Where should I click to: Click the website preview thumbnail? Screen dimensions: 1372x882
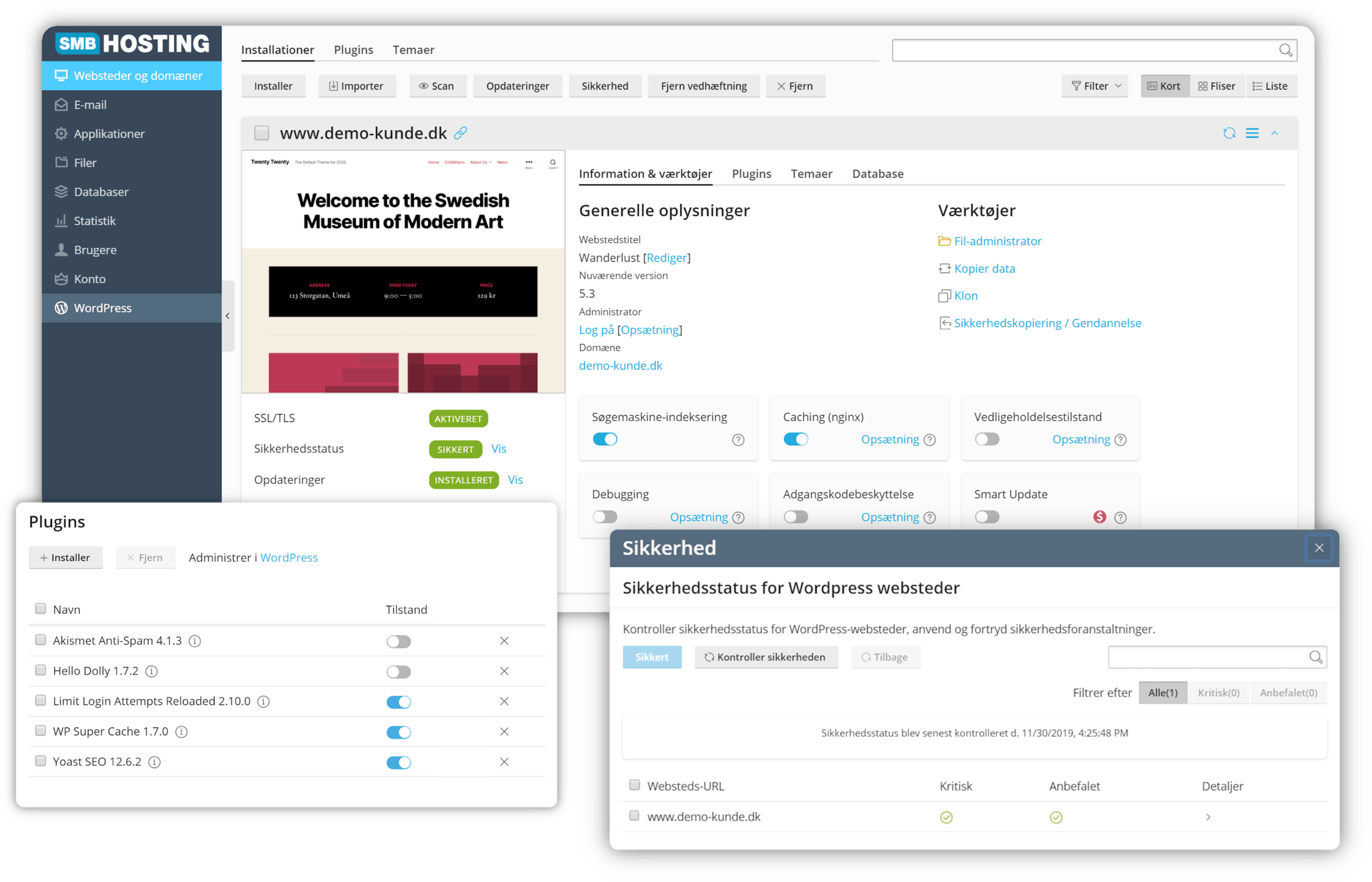point(404,272)
